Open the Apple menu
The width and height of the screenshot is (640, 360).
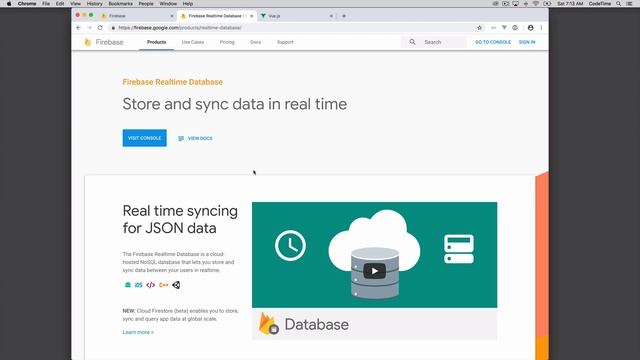[9, 4]
